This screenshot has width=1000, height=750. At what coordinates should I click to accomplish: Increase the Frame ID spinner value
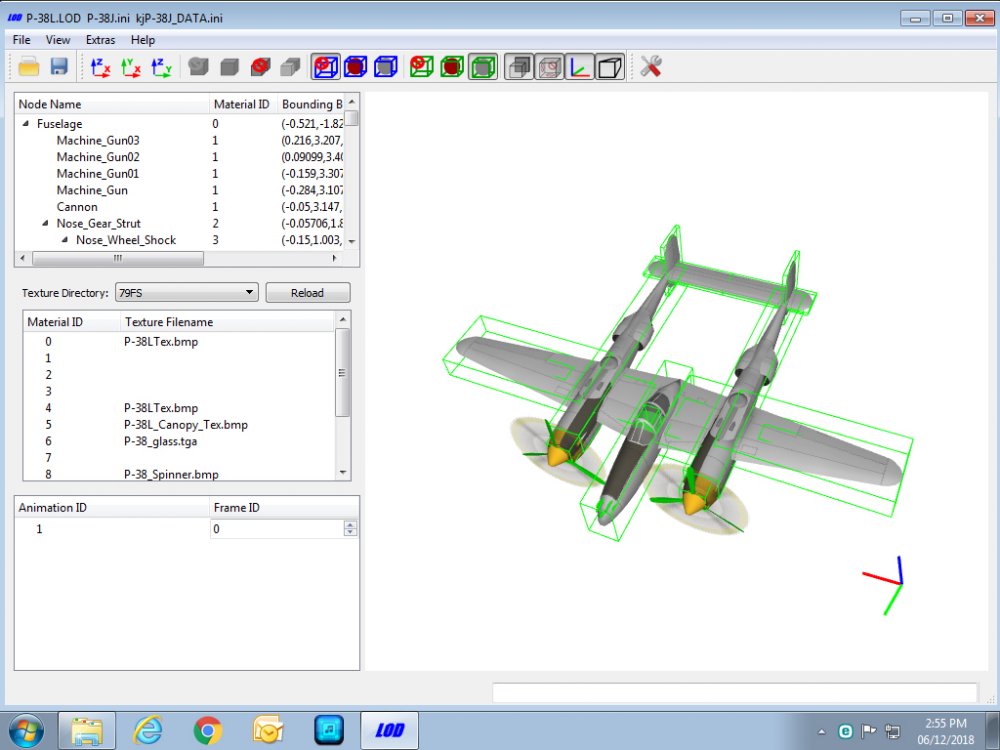click(x=350, y=524)
